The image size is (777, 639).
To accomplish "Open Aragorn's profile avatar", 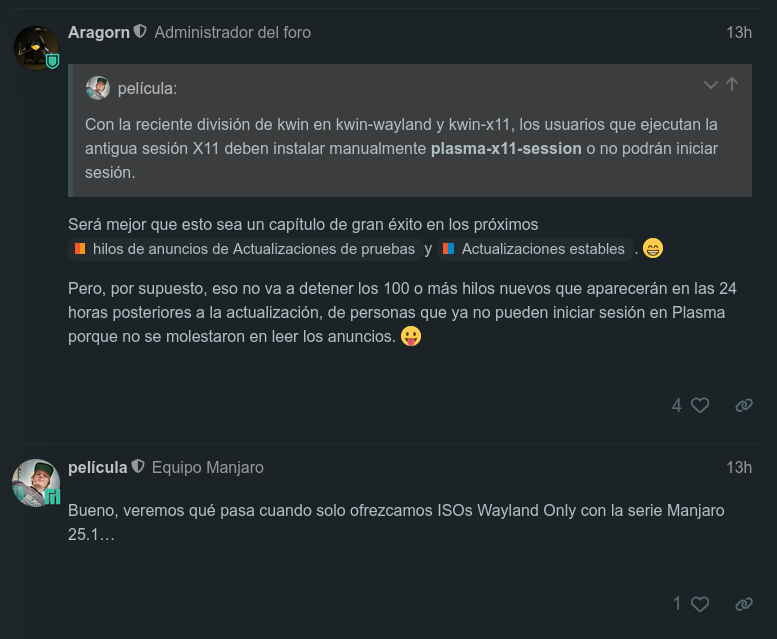I will click(36, 48).
